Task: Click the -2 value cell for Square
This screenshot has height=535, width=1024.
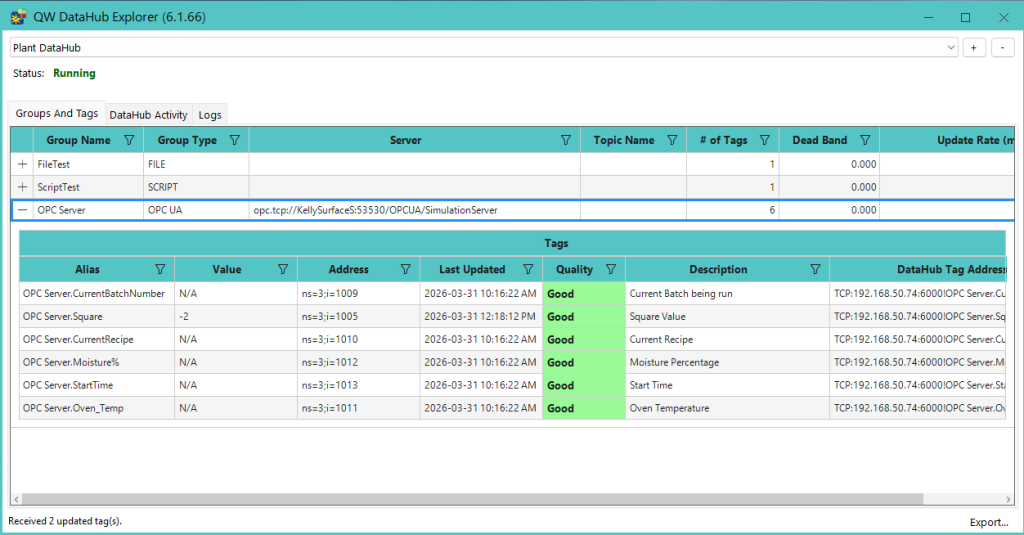Action: (236, 316)
